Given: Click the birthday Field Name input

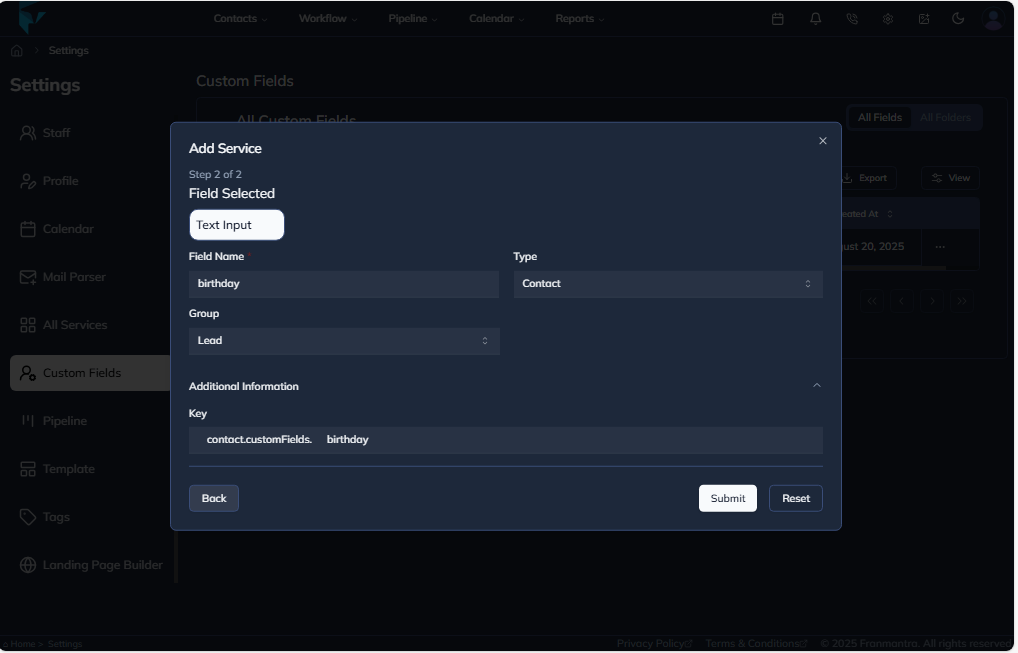Looking at the screenshot, I should point(344,283).
